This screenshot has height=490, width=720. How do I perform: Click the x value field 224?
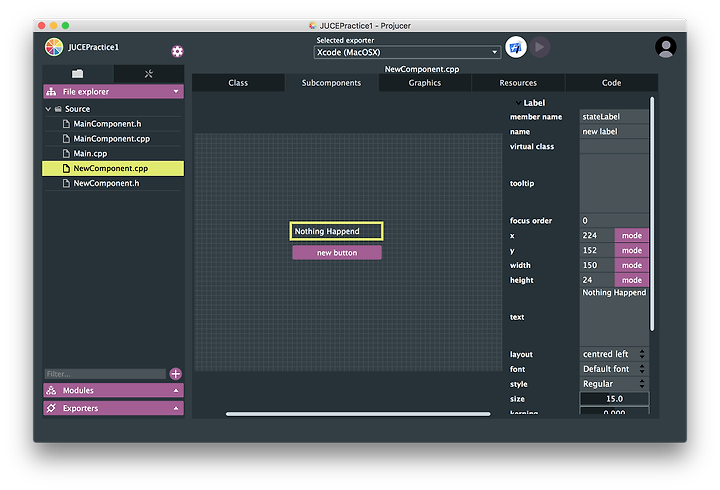pyautogui.click(x=597, y=235)
